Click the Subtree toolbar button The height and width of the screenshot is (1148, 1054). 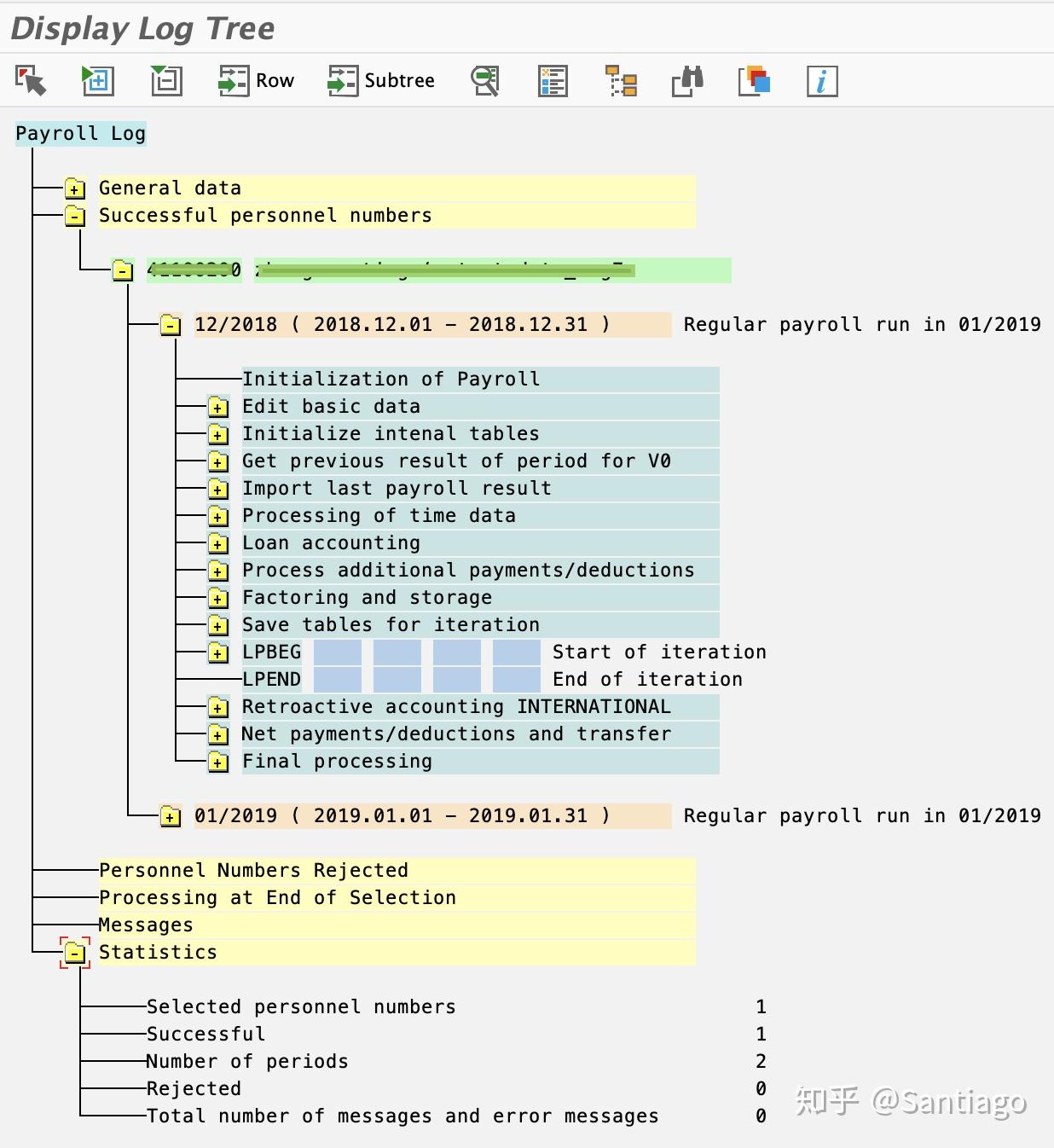[381, 81]
